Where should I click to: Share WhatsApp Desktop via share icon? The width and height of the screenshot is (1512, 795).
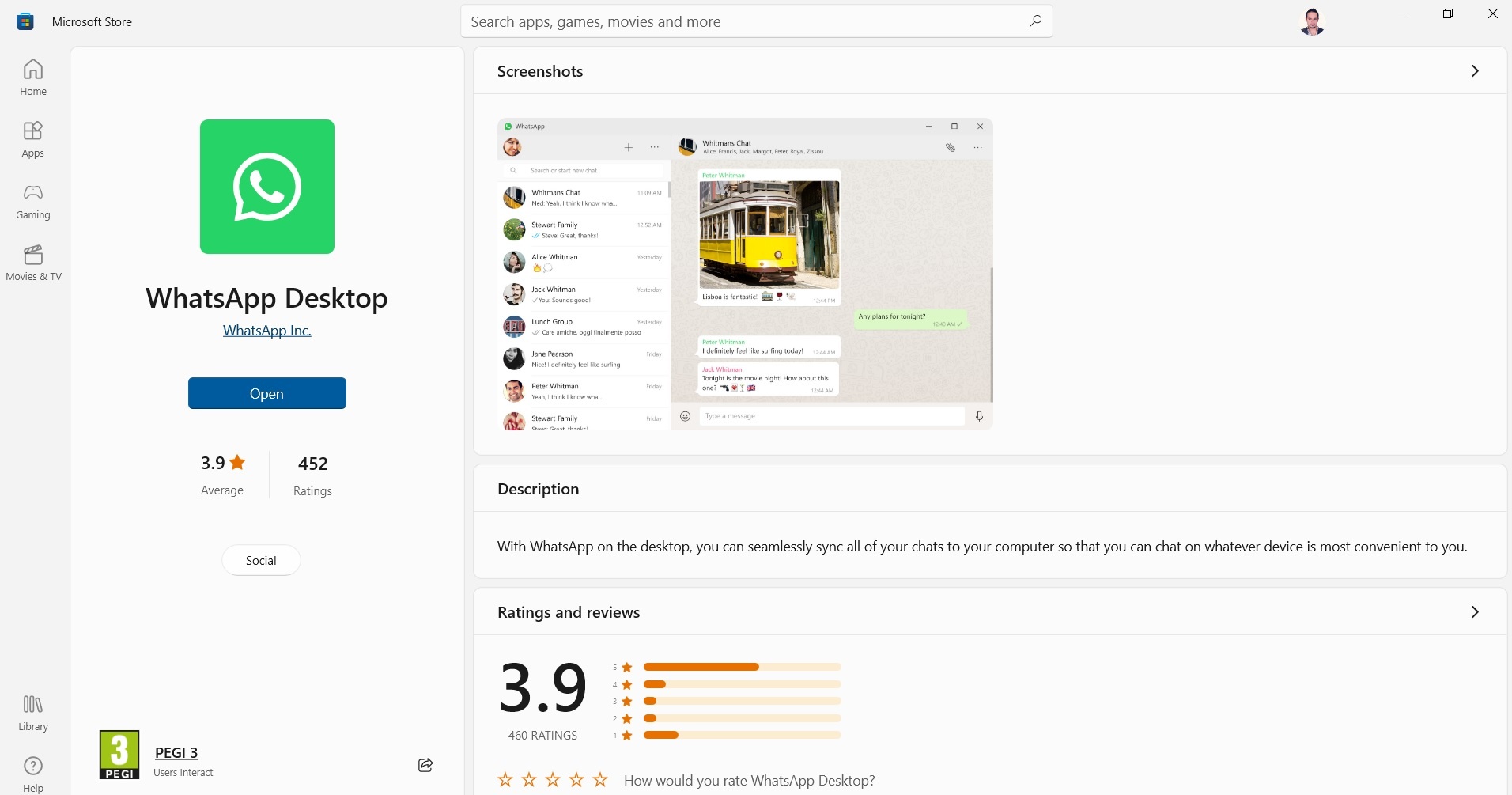(x=425, y=765)
